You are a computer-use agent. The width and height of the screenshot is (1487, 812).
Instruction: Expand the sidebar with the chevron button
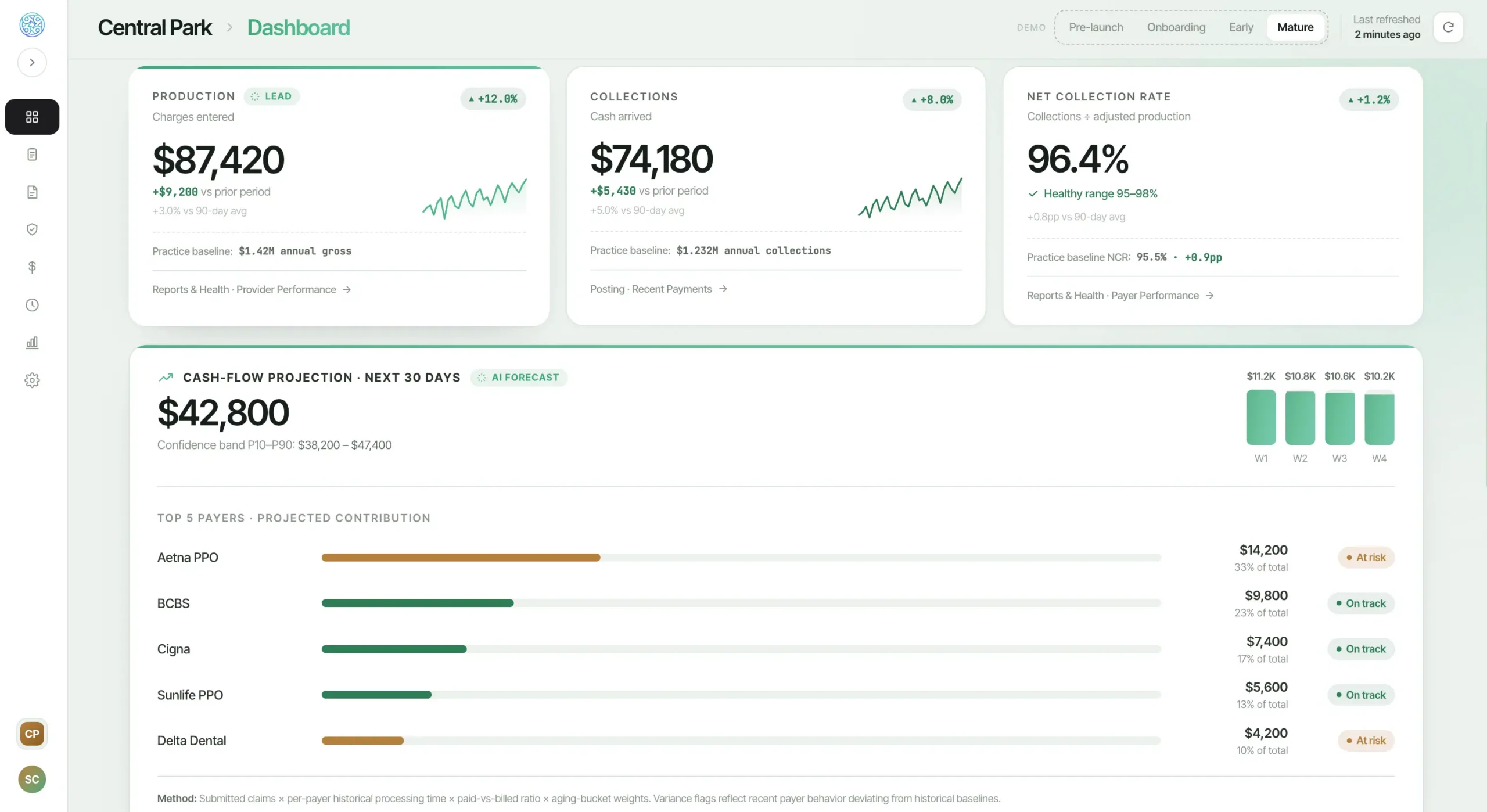coord(32,62)
